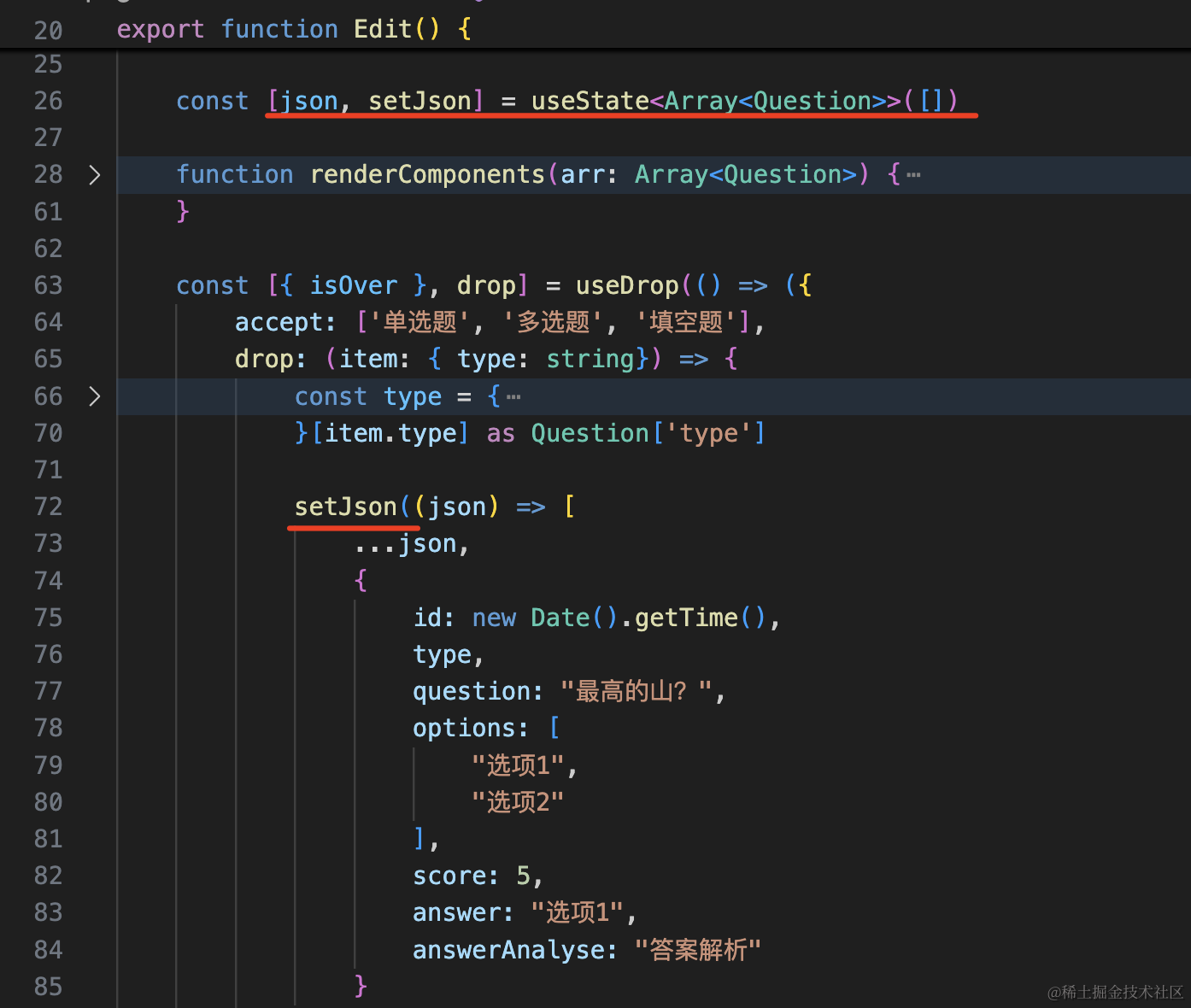Select line number 26 in the gutter
Viewport: 1191px width, 1008px height.
[48, 101]
